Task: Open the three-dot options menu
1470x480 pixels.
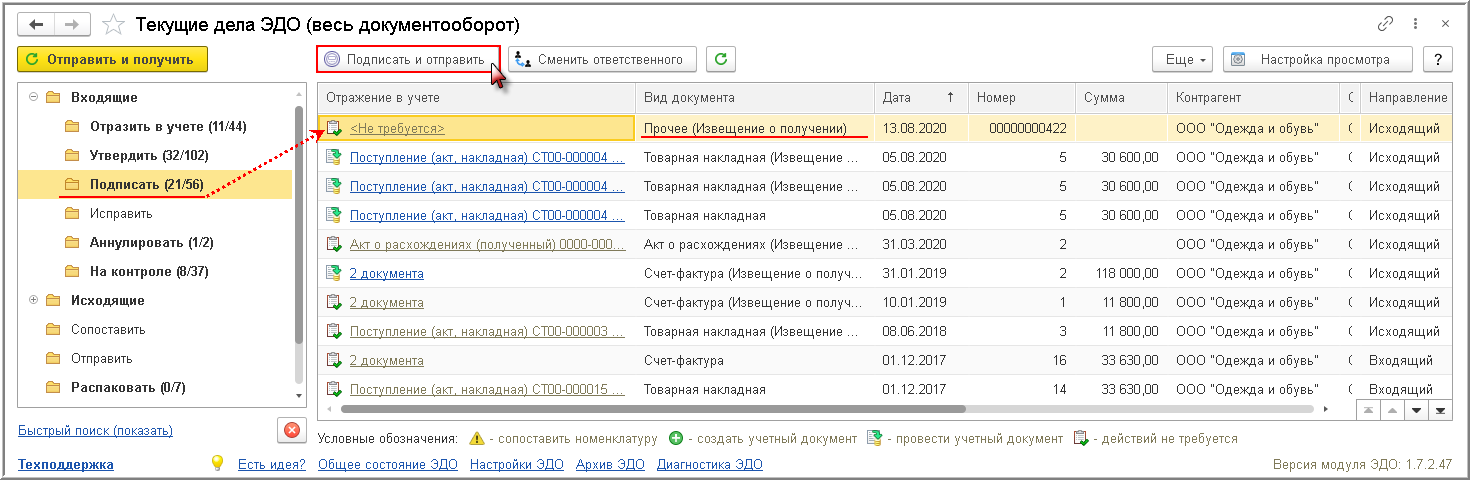Action: (1414, 23)
